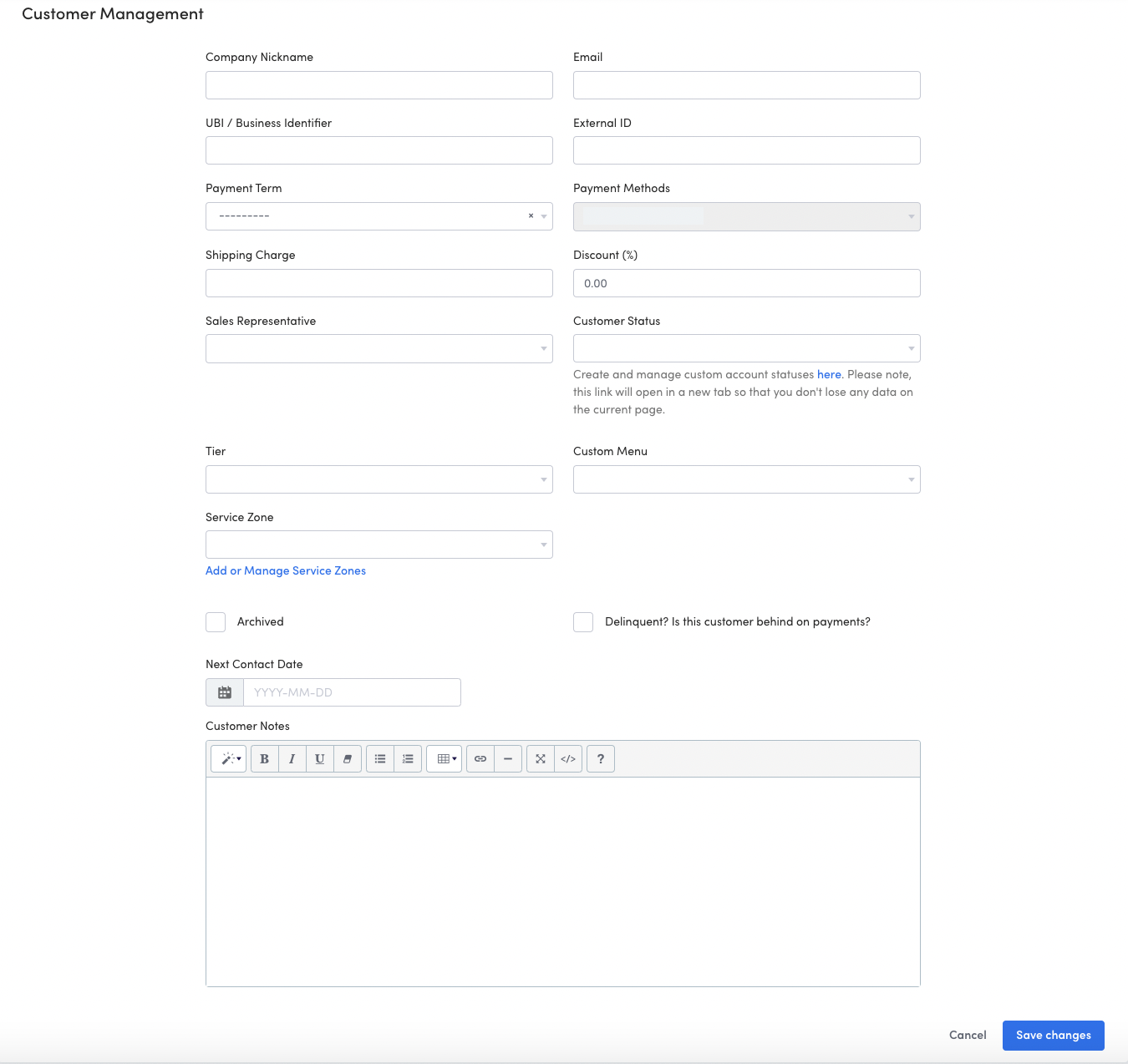Check the Delinquent customer checkbox
1128x1064 pixels.
[583, 622]
